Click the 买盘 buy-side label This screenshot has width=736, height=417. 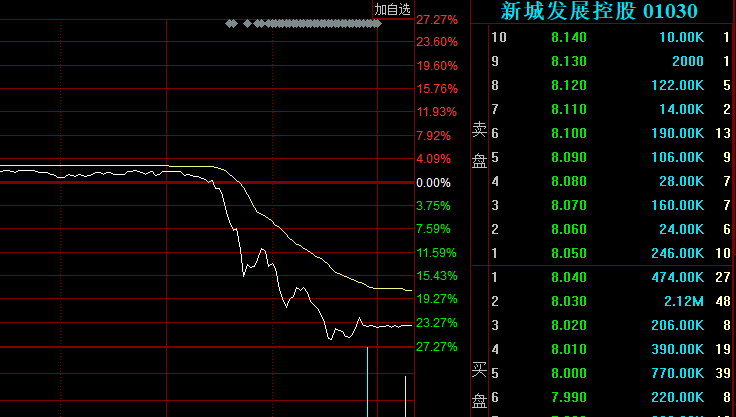[479, 385]
